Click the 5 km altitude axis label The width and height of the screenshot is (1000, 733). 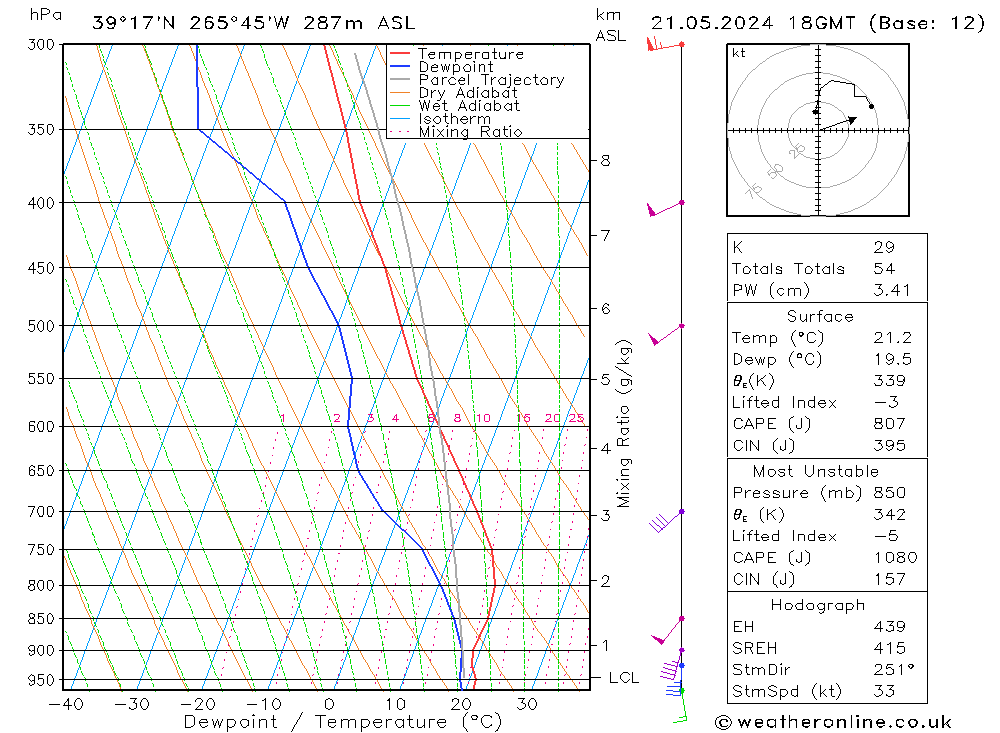click(x=605, y=380)
